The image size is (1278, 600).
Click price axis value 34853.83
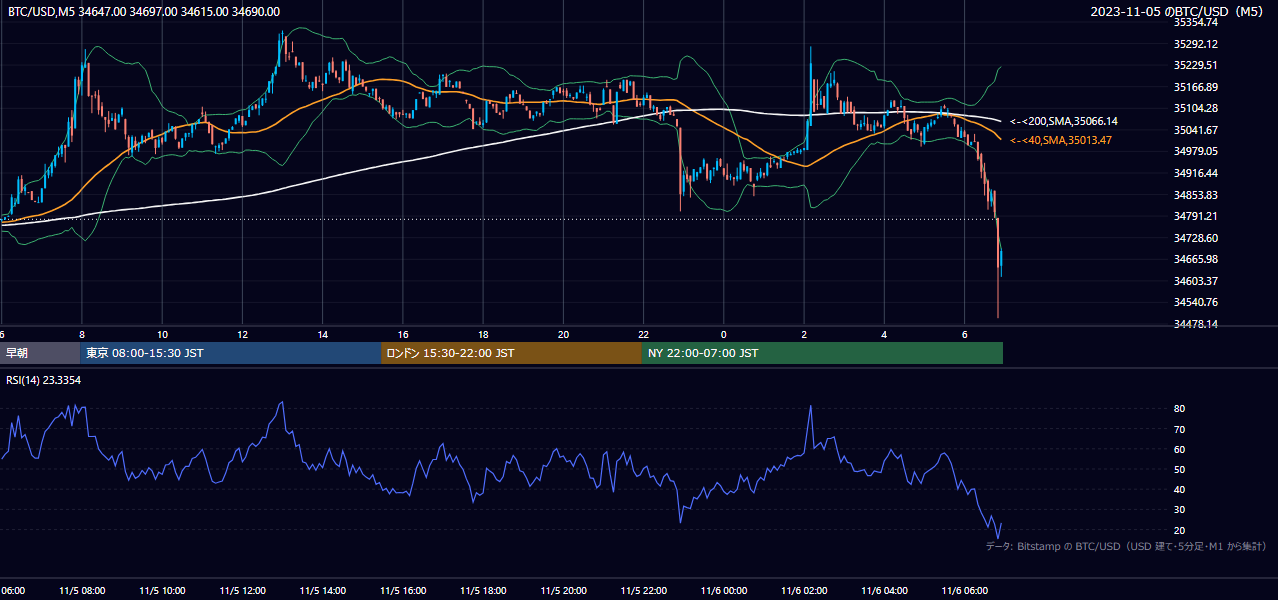1195,195
